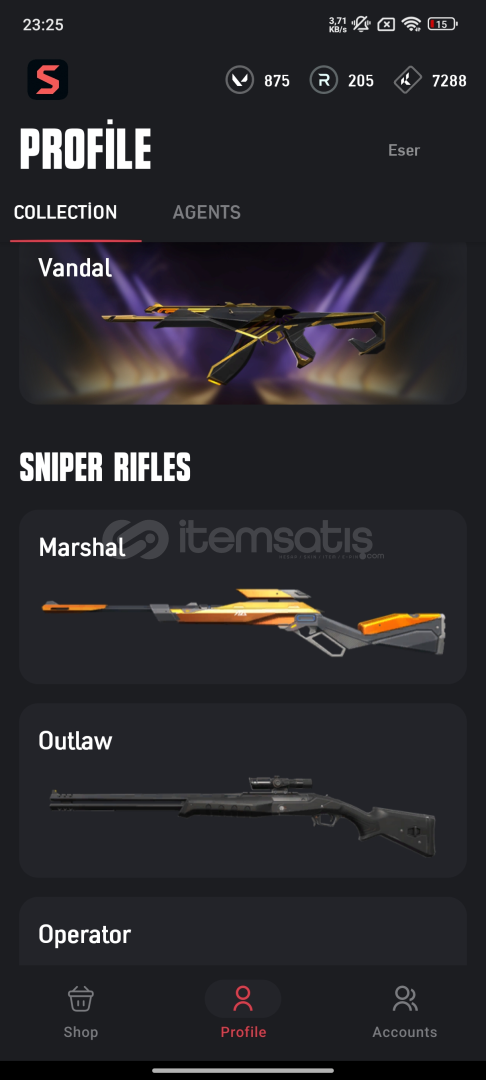Open the Vandal skin card

click(x=243, y=323)
